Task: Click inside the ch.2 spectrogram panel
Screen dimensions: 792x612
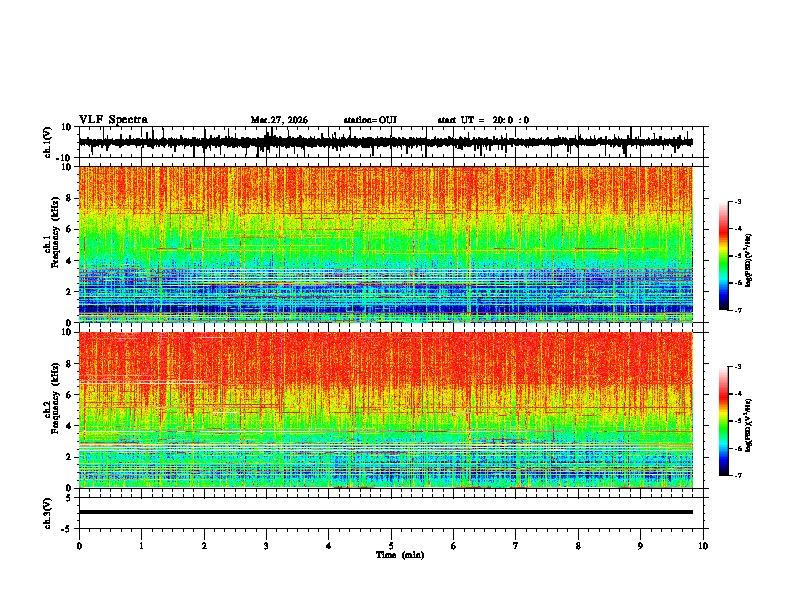Action: 385,410
